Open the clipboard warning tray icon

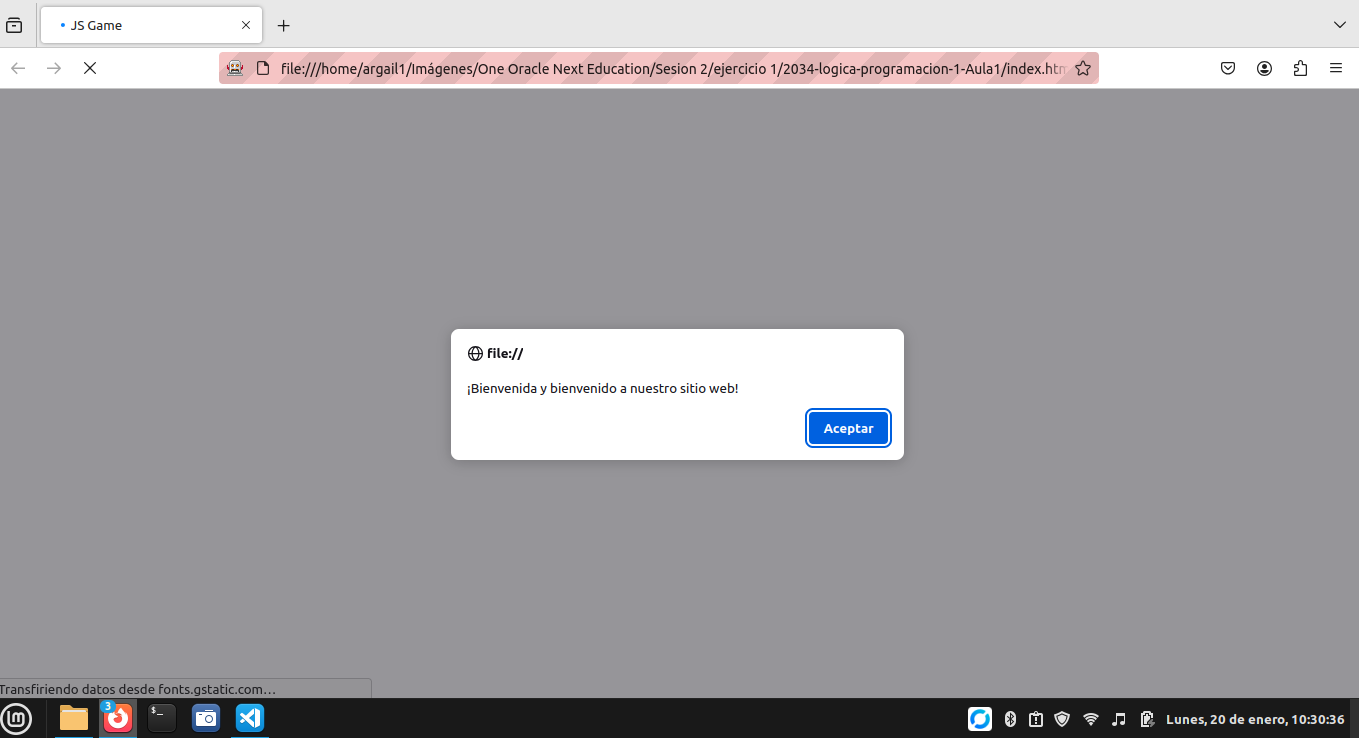point(1036,719)
